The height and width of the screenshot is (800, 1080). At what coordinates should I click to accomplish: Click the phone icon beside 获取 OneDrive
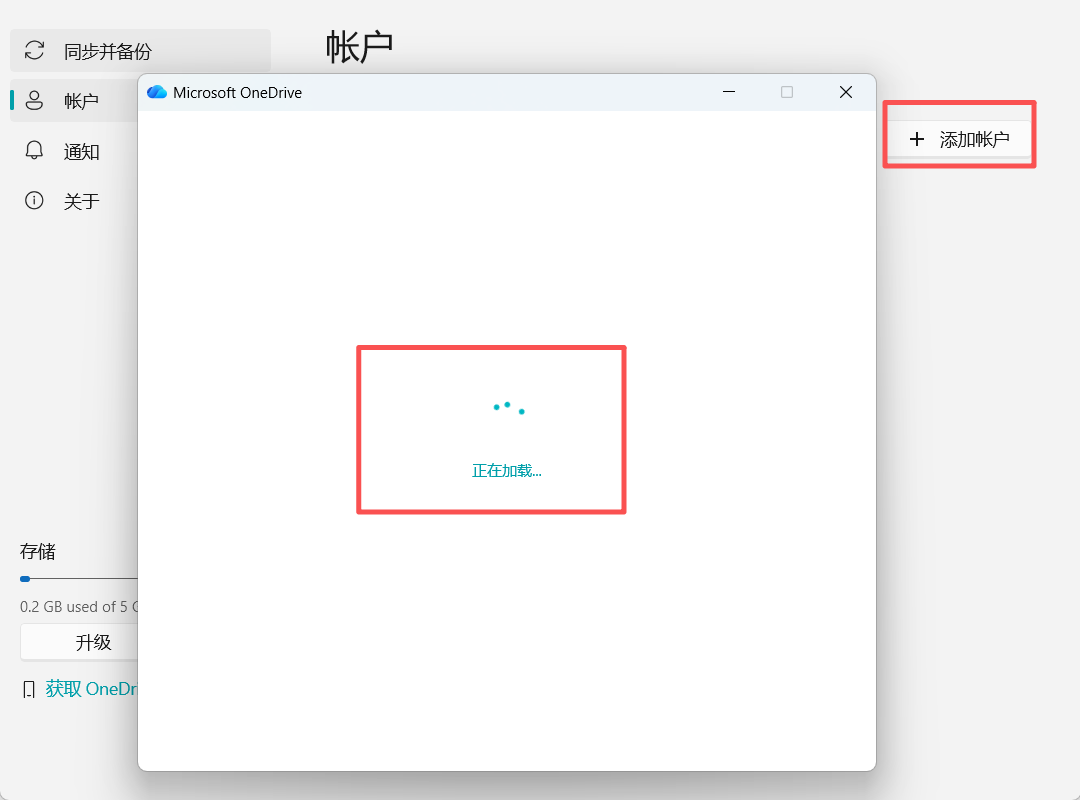pos(29,689)
